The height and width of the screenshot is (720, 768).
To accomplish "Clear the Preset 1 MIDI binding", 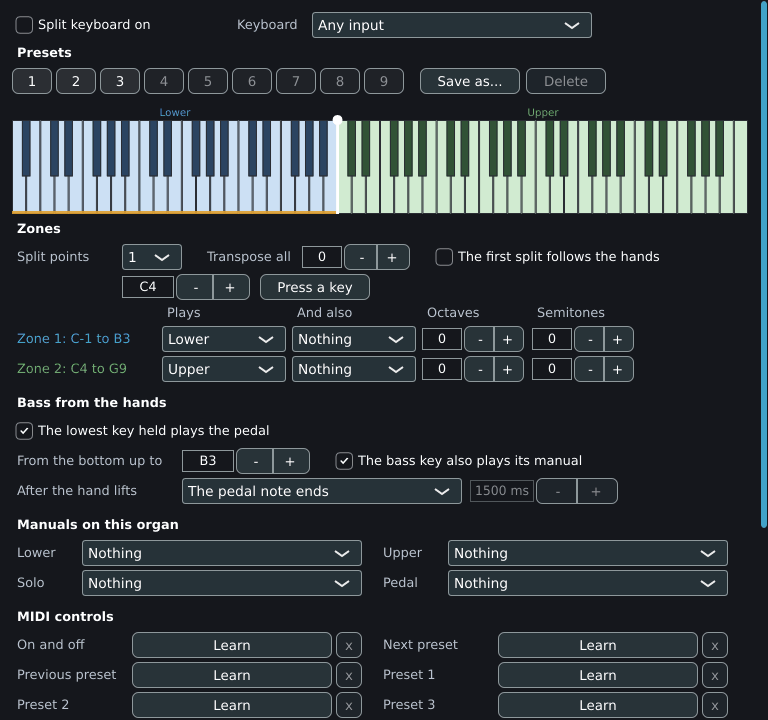I will 715,675.
